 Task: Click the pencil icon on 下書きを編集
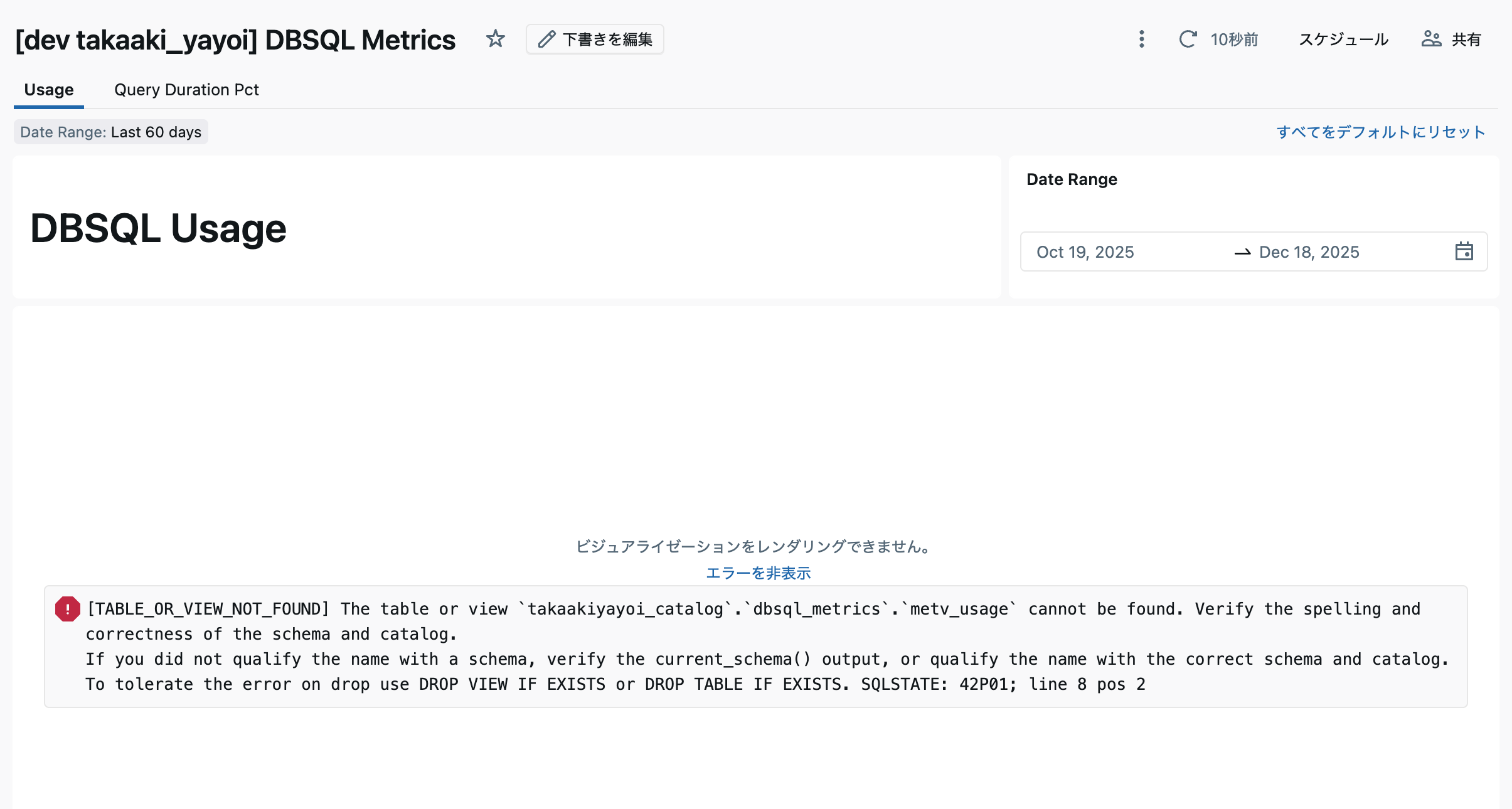[x=546, y=38]
